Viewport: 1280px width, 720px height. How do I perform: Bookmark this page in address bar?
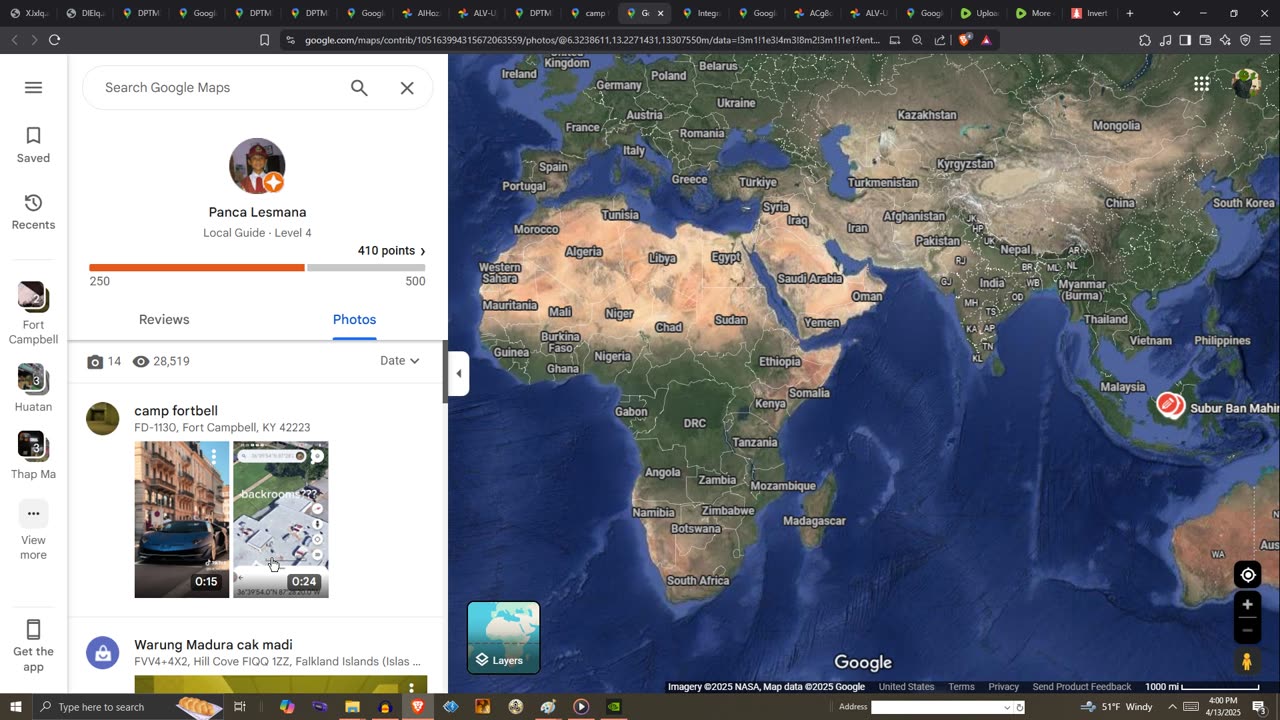click(x=264, y=40)
